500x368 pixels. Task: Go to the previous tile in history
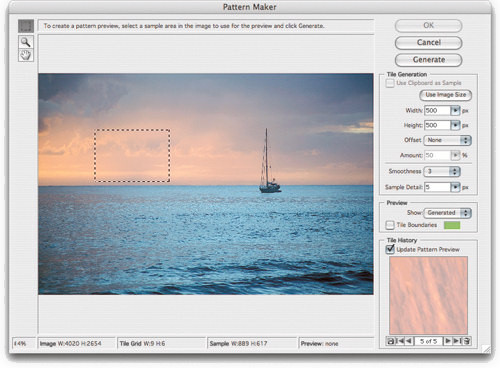tap(409, 341)
